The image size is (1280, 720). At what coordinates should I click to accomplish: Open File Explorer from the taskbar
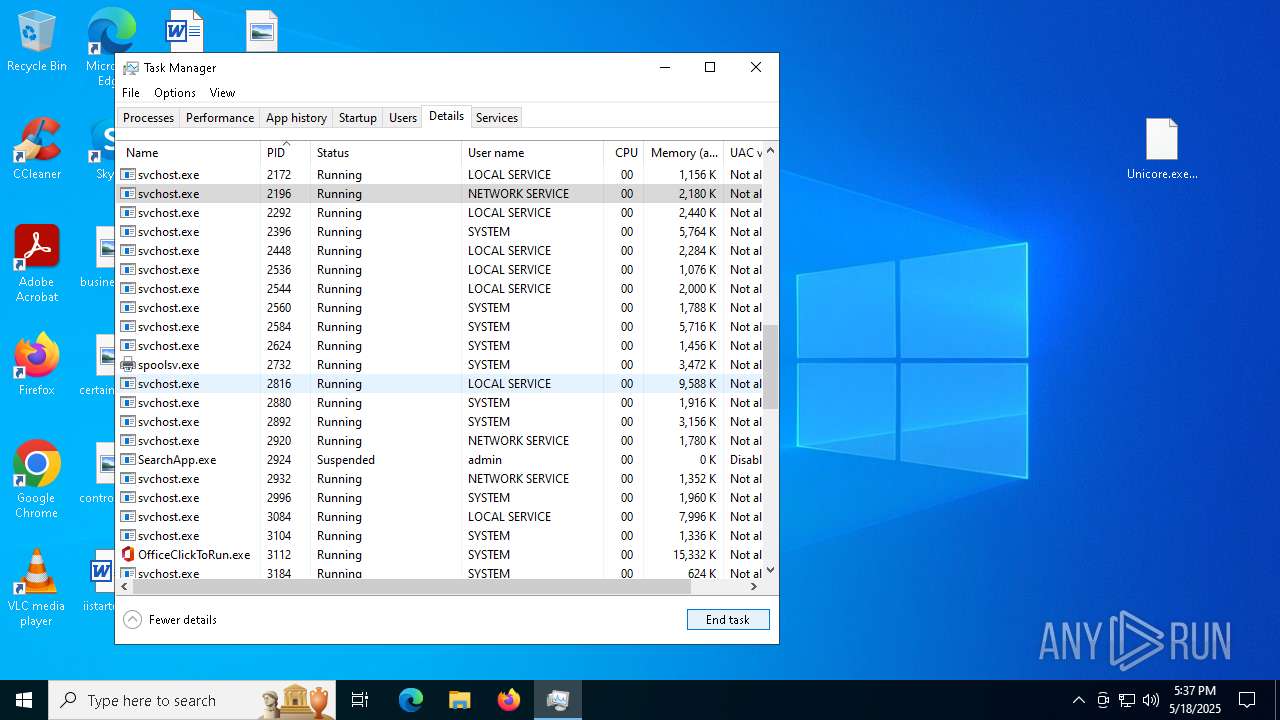coord(459,700)
